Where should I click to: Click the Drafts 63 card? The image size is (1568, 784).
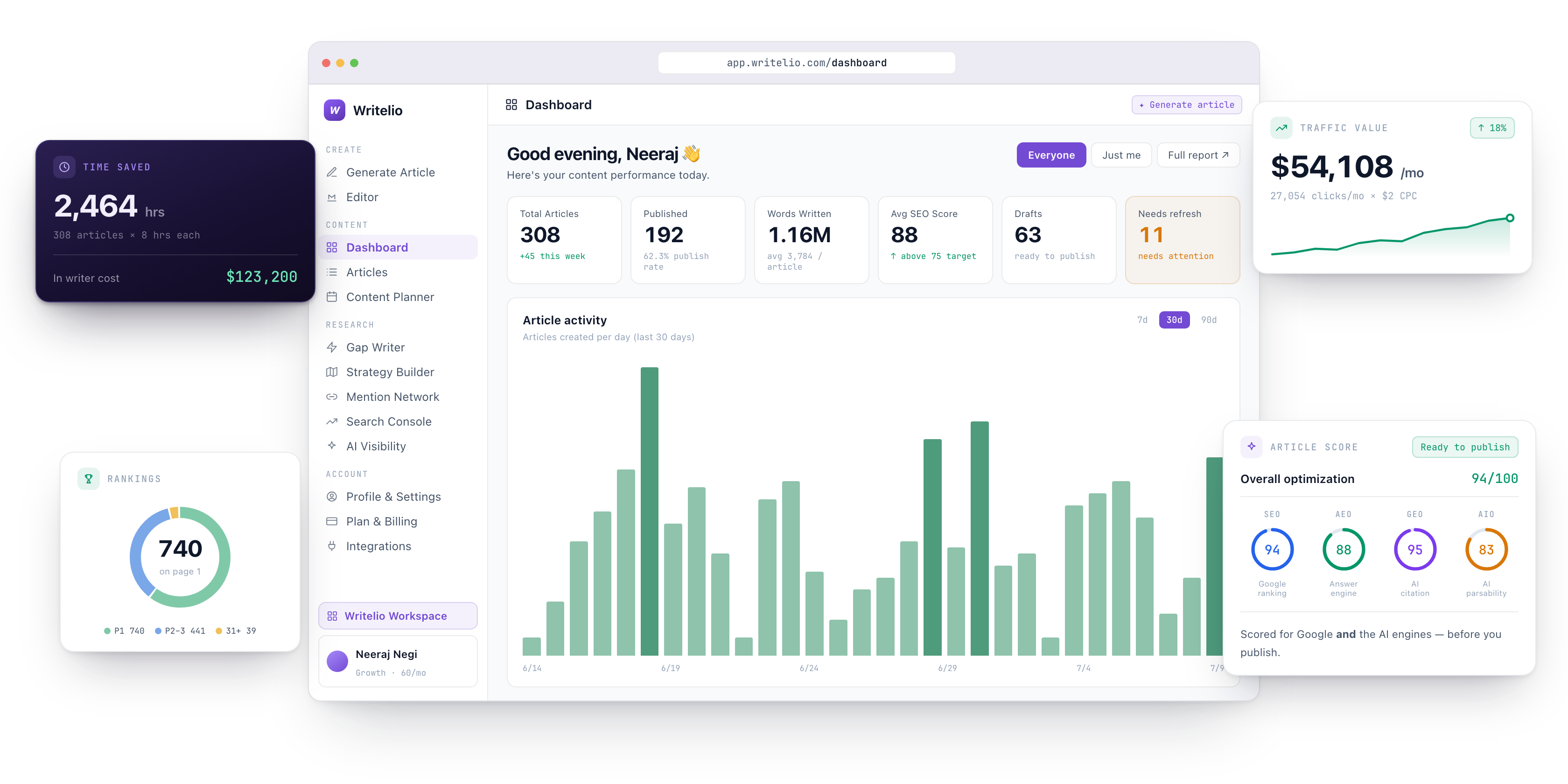[x=1059, y=240]
